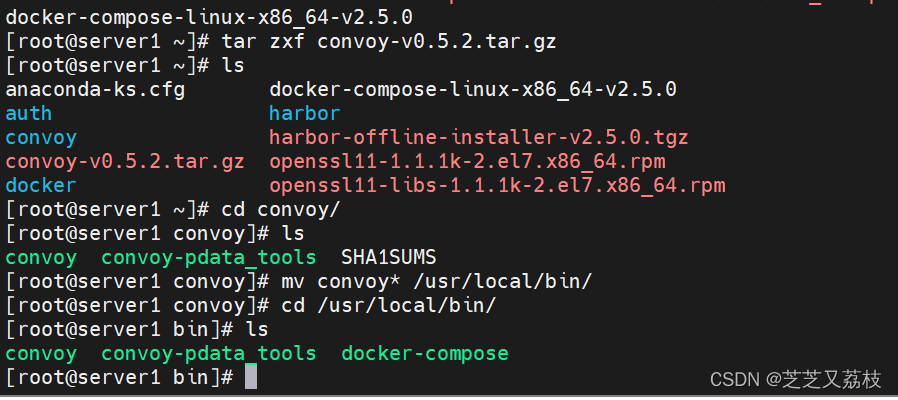Viewport: 898px width, 400px height.
Task: Click the 'cd convoy/' command text
Action: tap(281, 210)
